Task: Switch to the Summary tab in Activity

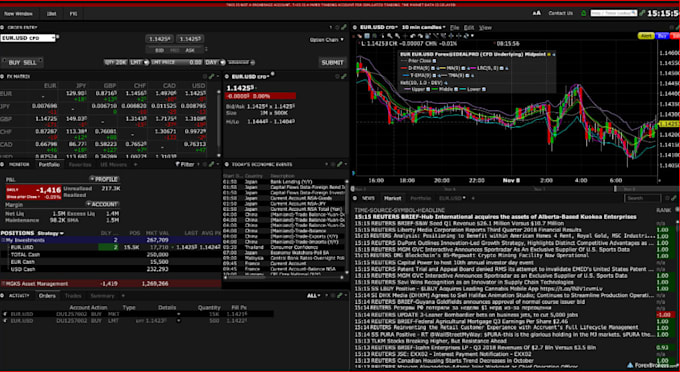Action: (x=102, y=296)
